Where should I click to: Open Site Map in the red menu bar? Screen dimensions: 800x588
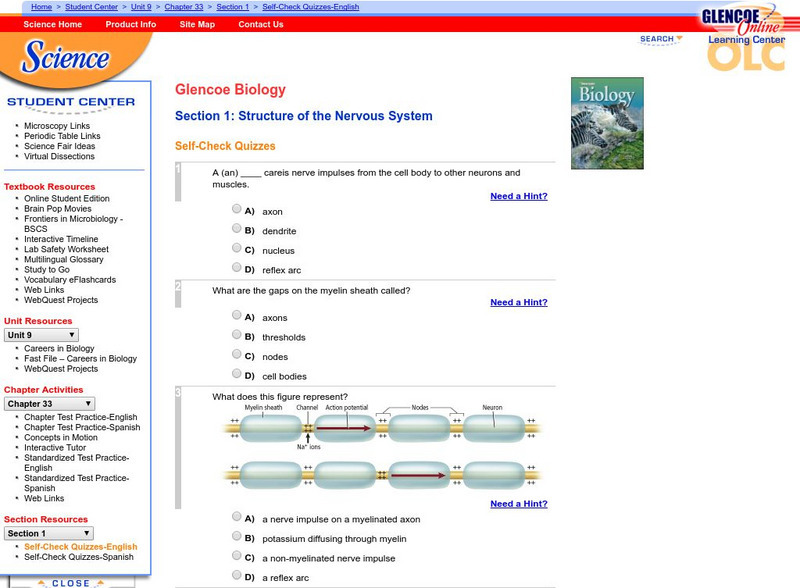point(197,24)
